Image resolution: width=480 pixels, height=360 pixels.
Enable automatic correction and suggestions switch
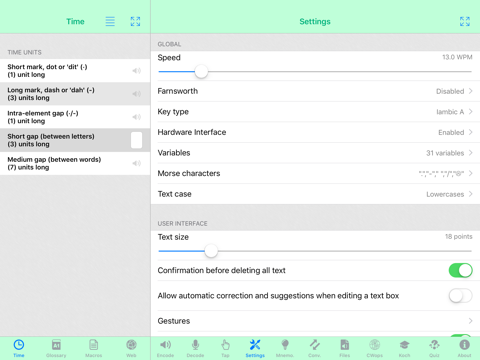tap(461, 296)
